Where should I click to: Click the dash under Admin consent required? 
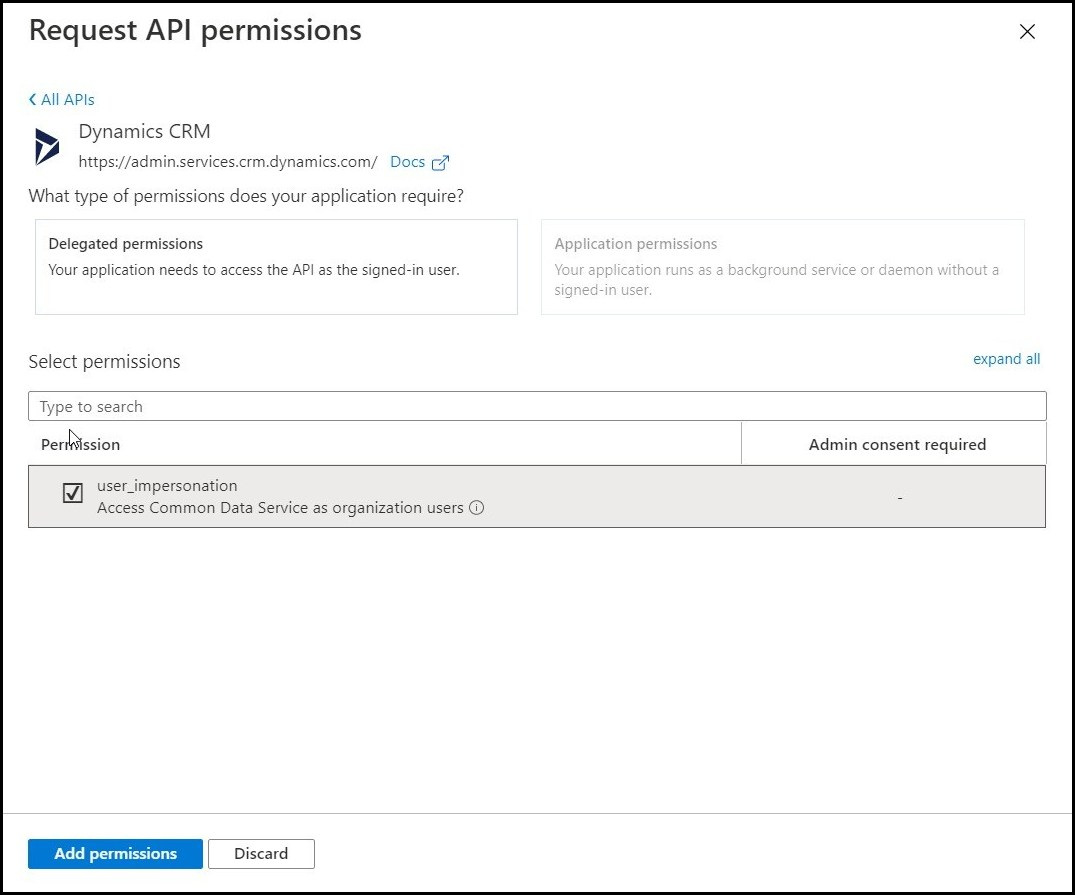tap(900, 497)
